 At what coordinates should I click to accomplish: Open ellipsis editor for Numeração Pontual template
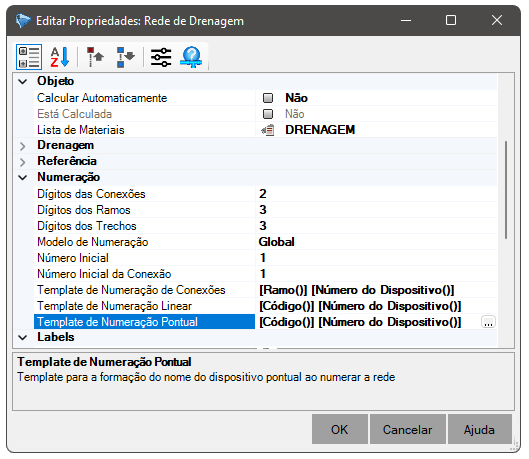(x=488, y=322)
